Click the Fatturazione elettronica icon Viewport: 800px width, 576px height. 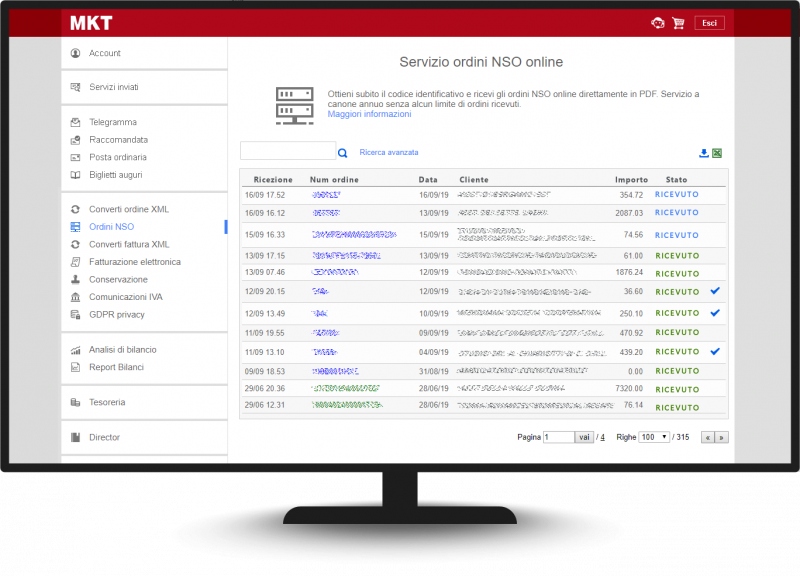76,262
